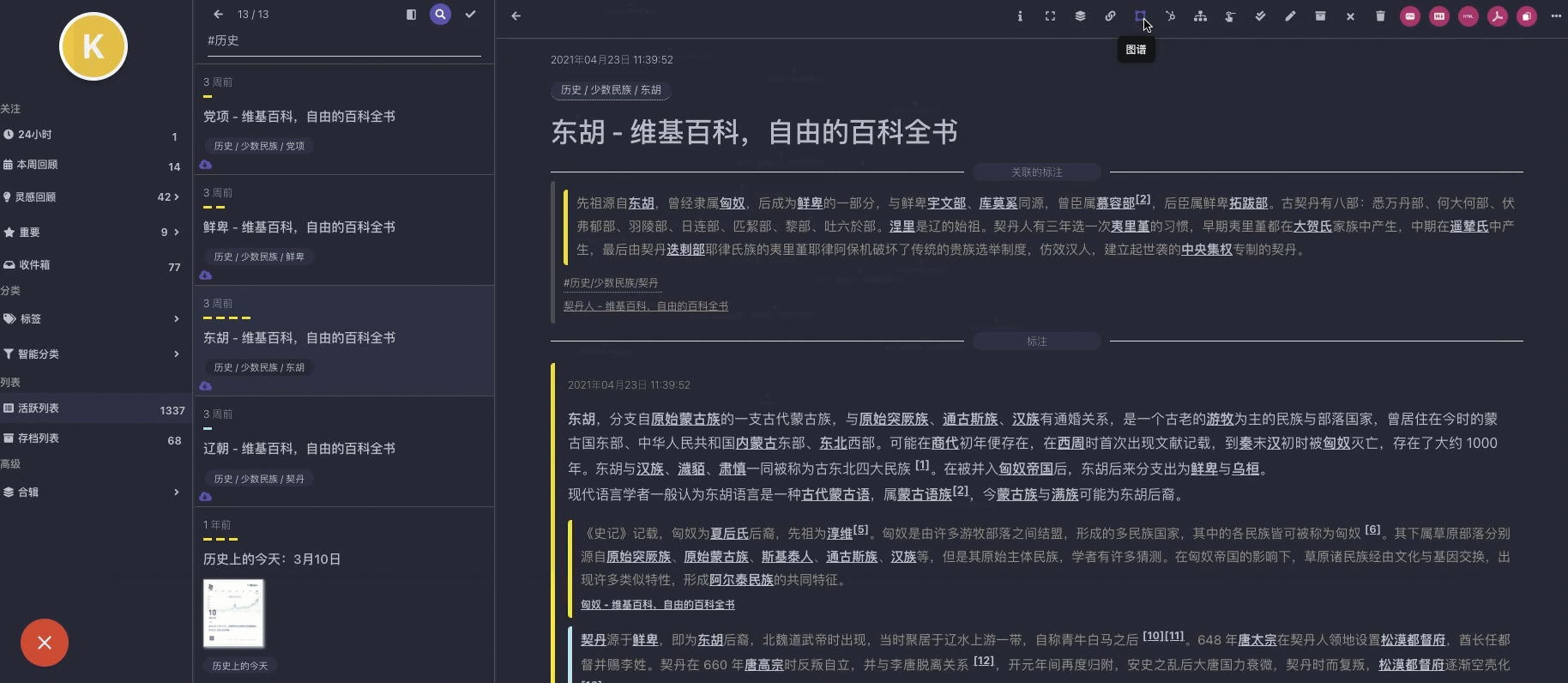Toggle fullscreen view icon

1050,16
